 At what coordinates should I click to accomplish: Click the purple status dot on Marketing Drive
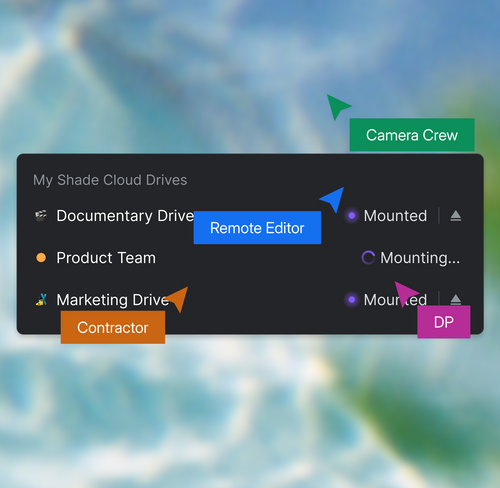point(351,300)
